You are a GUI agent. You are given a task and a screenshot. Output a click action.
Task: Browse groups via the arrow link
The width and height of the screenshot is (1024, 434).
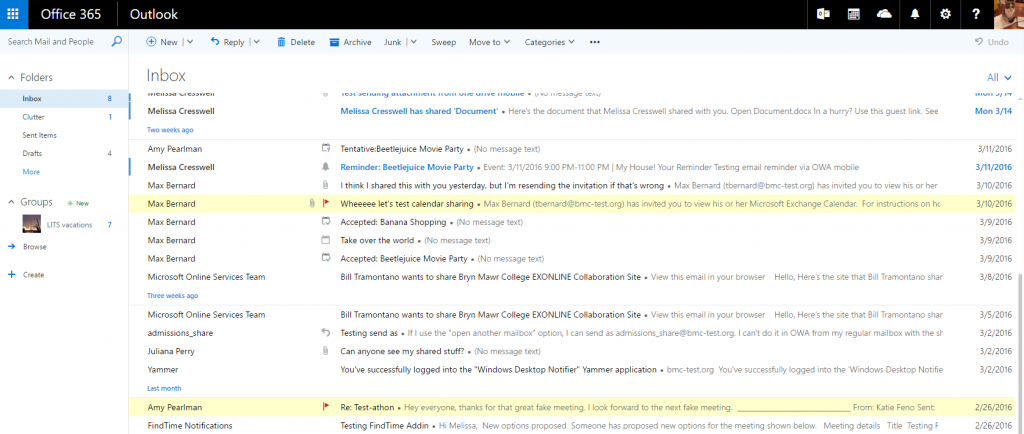(27, 247)
